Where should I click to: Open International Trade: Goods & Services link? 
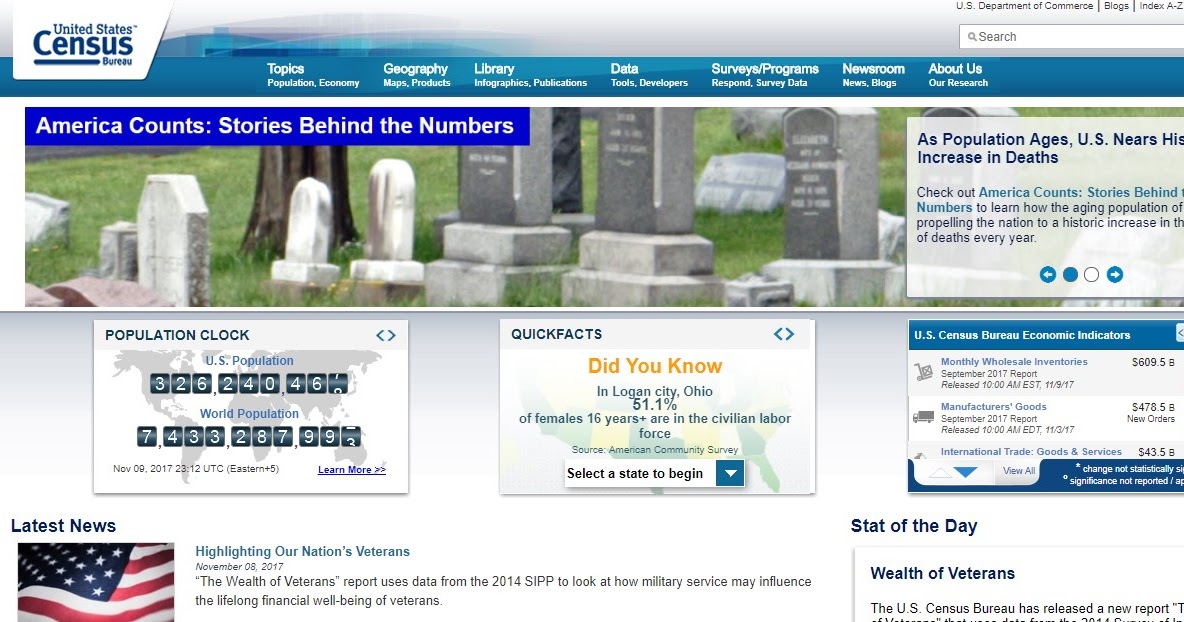coord(1031,451)
